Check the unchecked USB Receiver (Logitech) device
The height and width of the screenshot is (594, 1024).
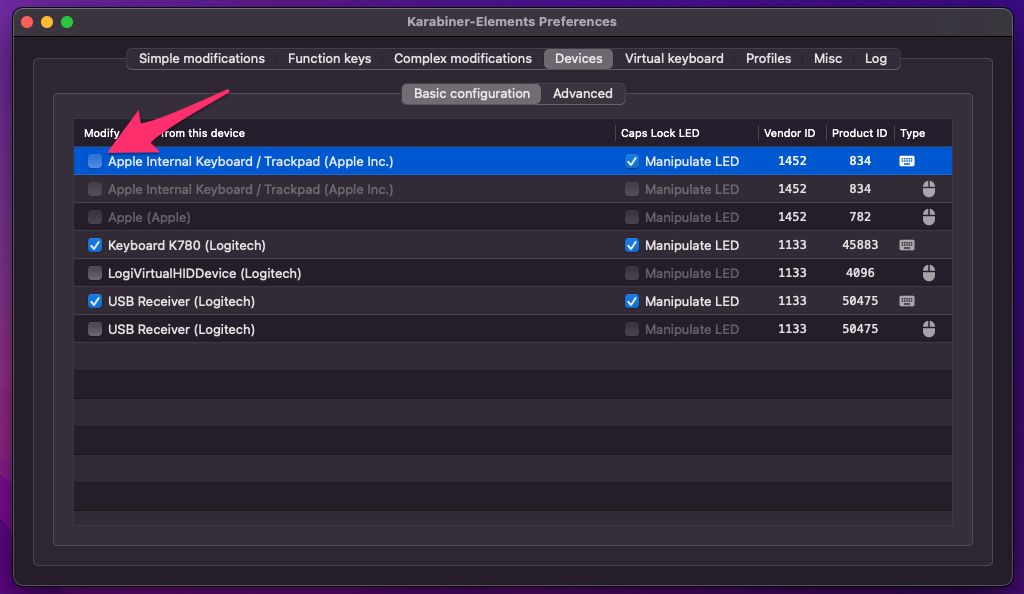[95, 329]
